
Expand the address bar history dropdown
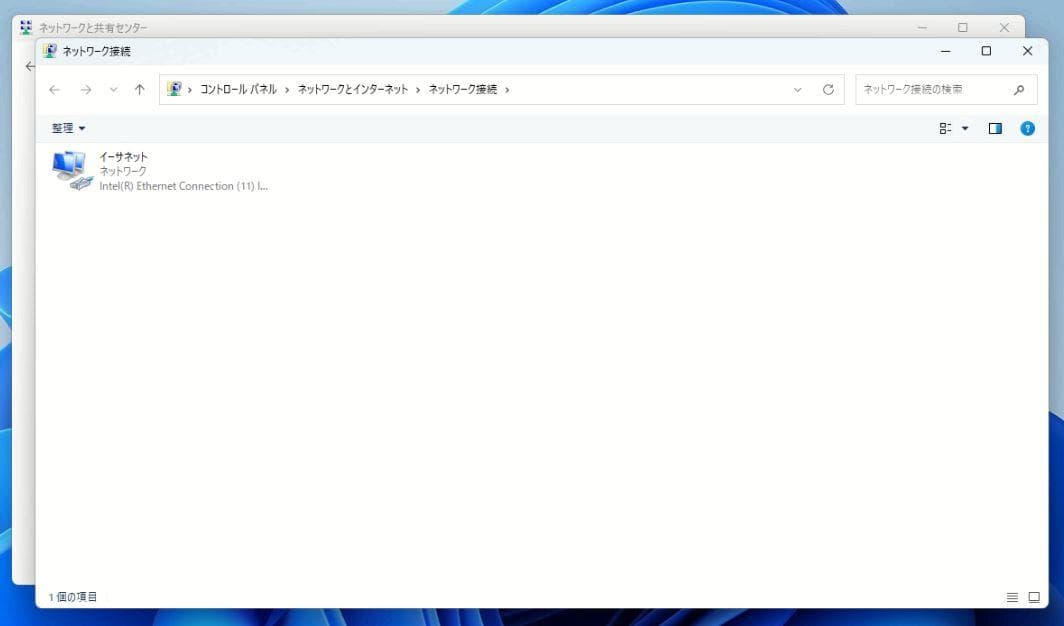(797, 90)
